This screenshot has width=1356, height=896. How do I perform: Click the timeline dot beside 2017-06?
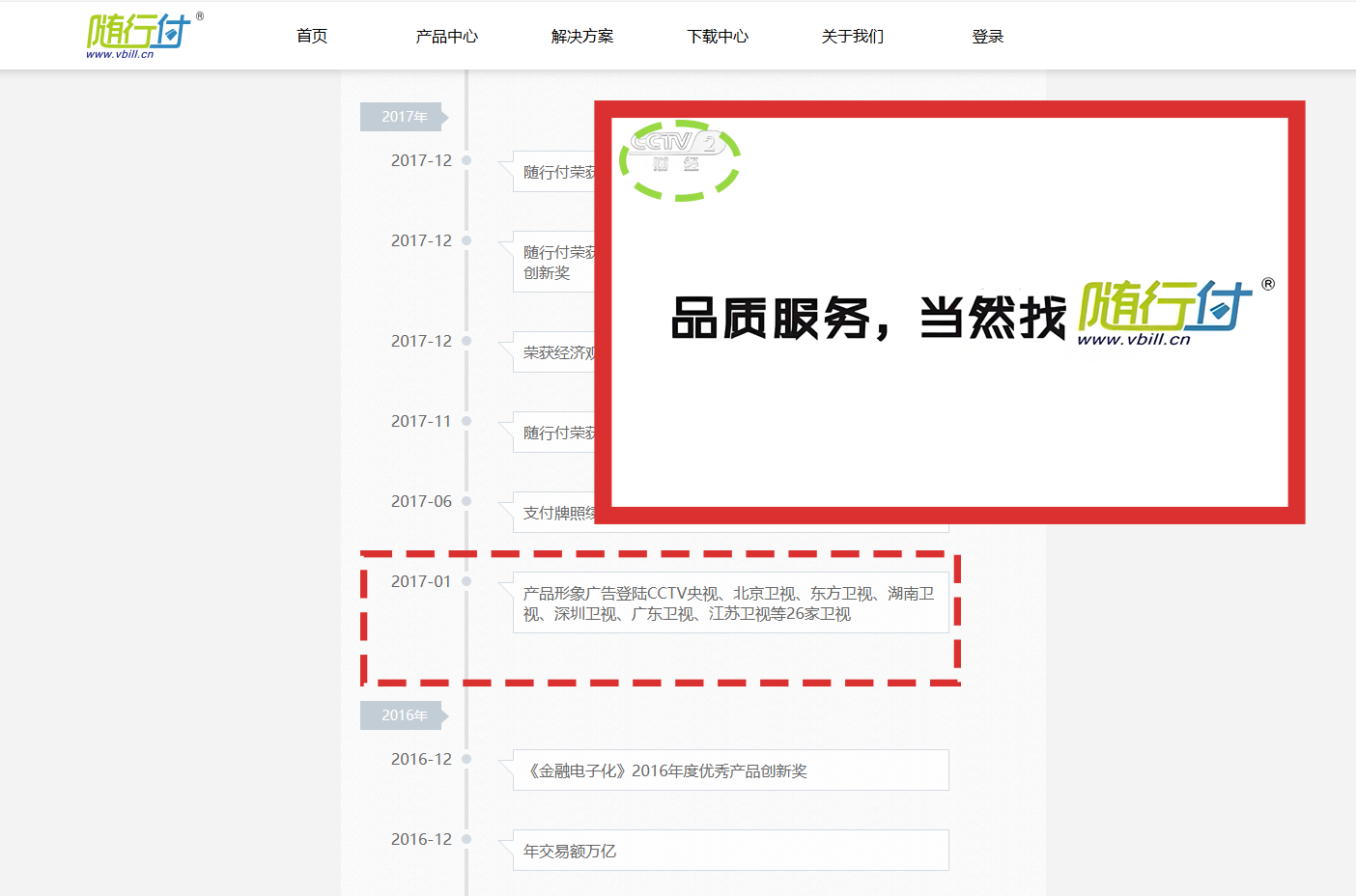point(466,501)
